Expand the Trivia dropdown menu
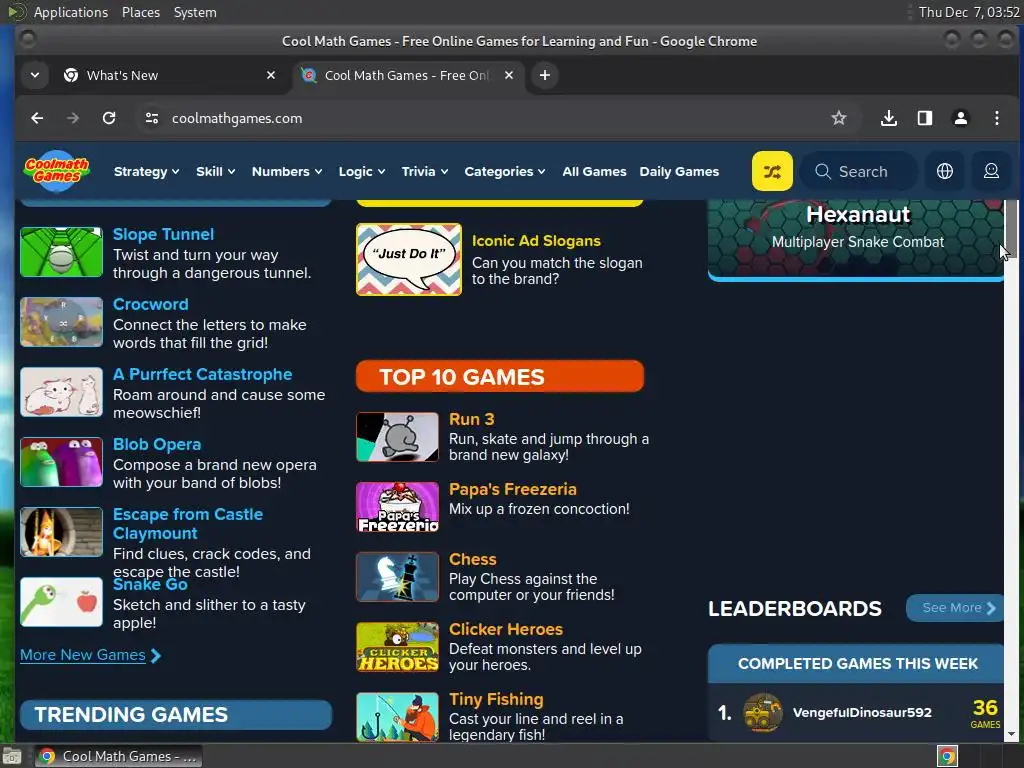This screenshot has width=1024, height=768. tap(424, 172)
